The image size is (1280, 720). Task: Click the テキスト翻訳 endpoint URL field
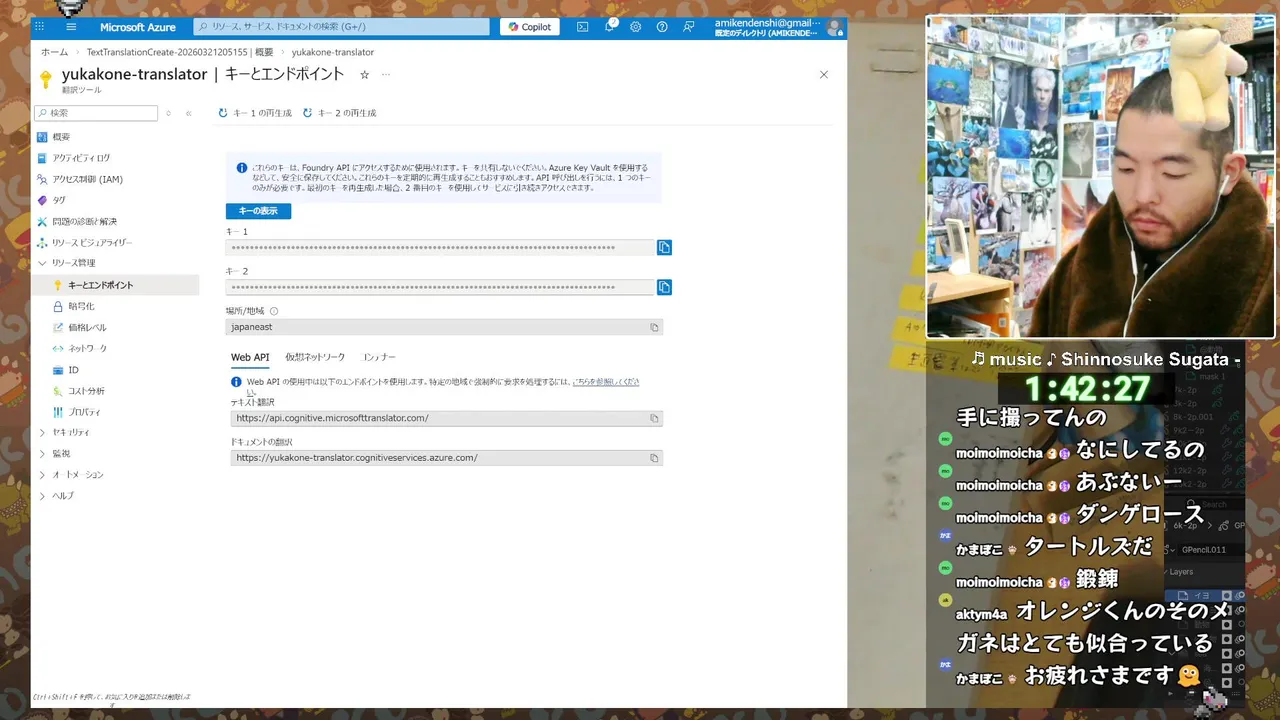tap(446, 418)
